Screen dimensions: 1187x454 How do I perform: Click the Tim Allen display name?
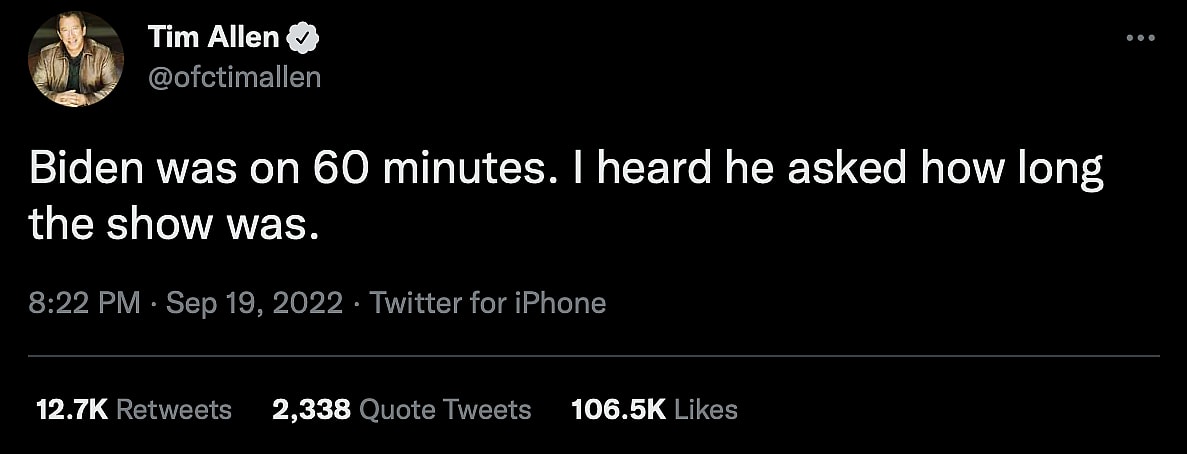click(214, 38)
